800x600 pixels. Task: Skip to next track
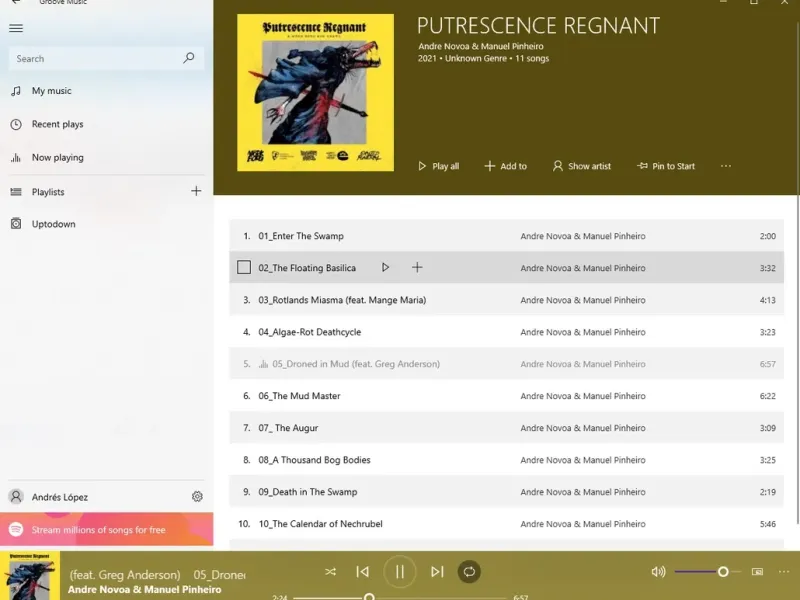coord(437,572)
